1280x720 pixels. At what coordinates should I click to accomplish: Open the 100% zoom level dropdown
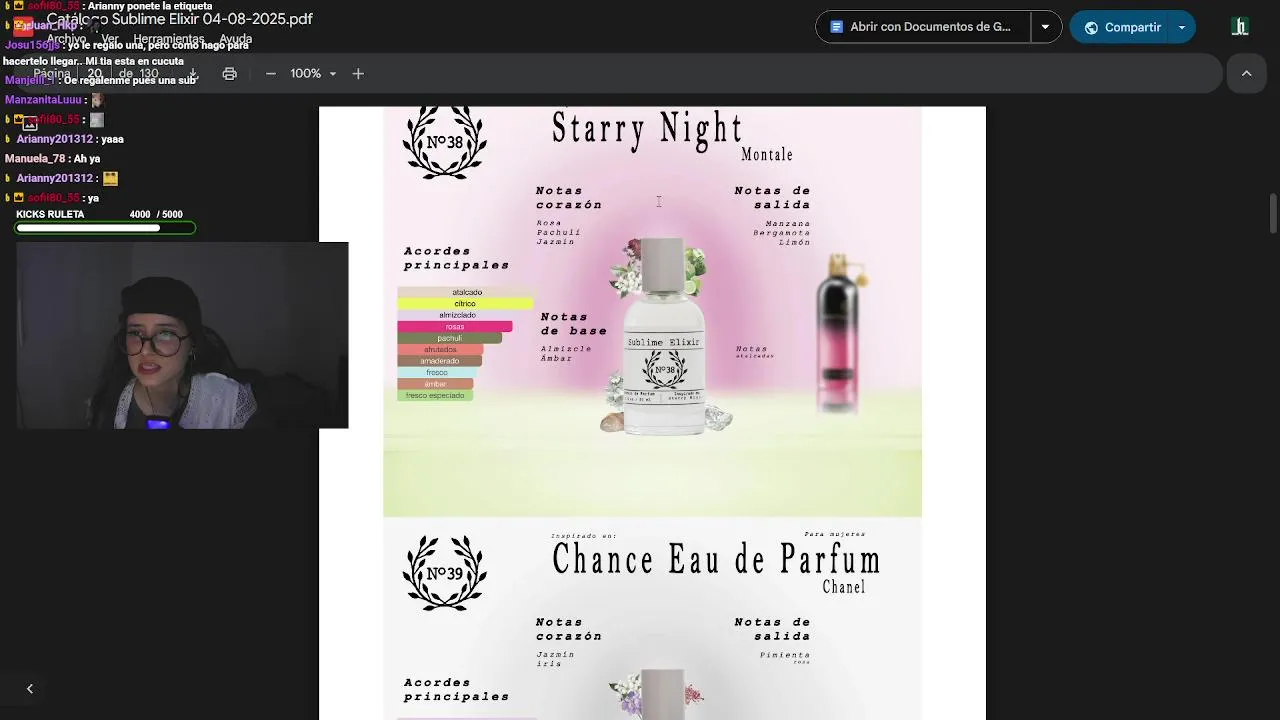click(x=313, y=74)
